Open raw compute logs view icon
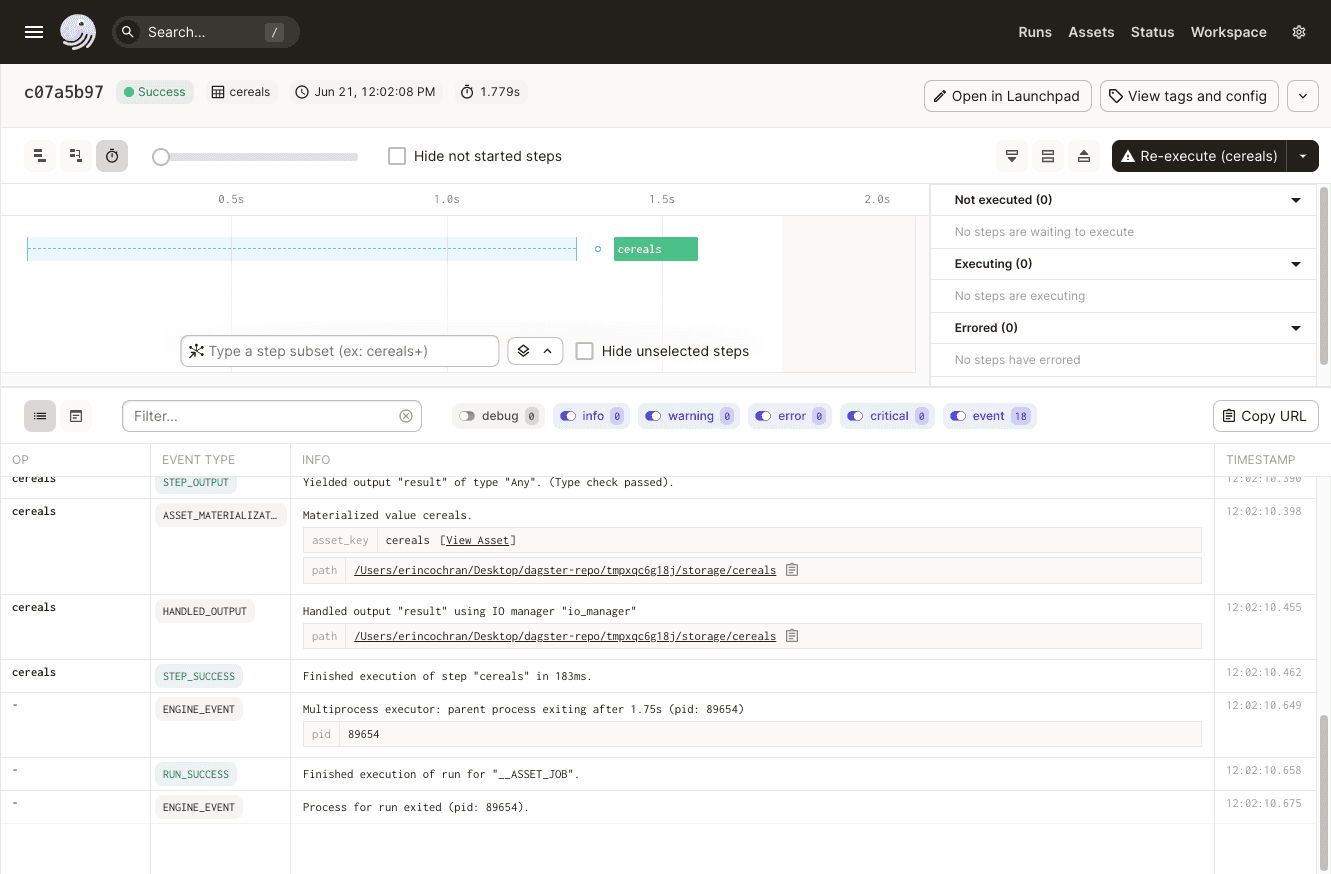 coord(76,416)
